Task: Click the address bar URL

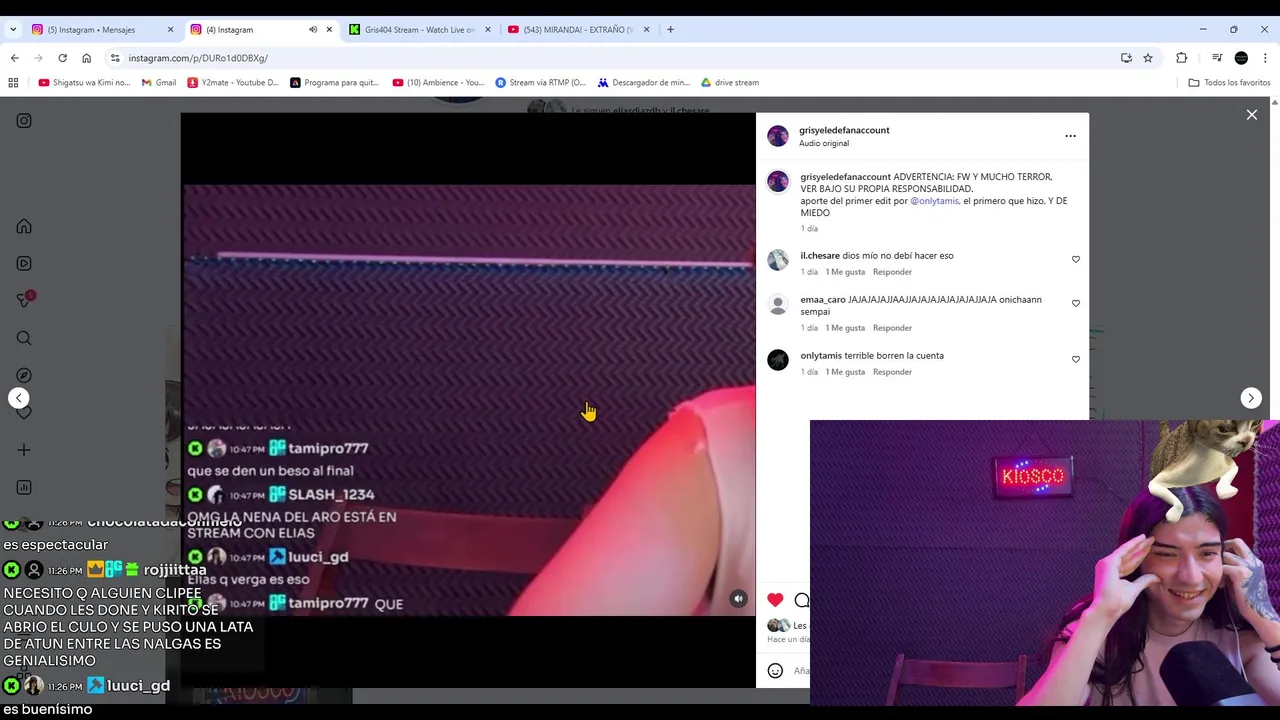Action: point(198,58)
